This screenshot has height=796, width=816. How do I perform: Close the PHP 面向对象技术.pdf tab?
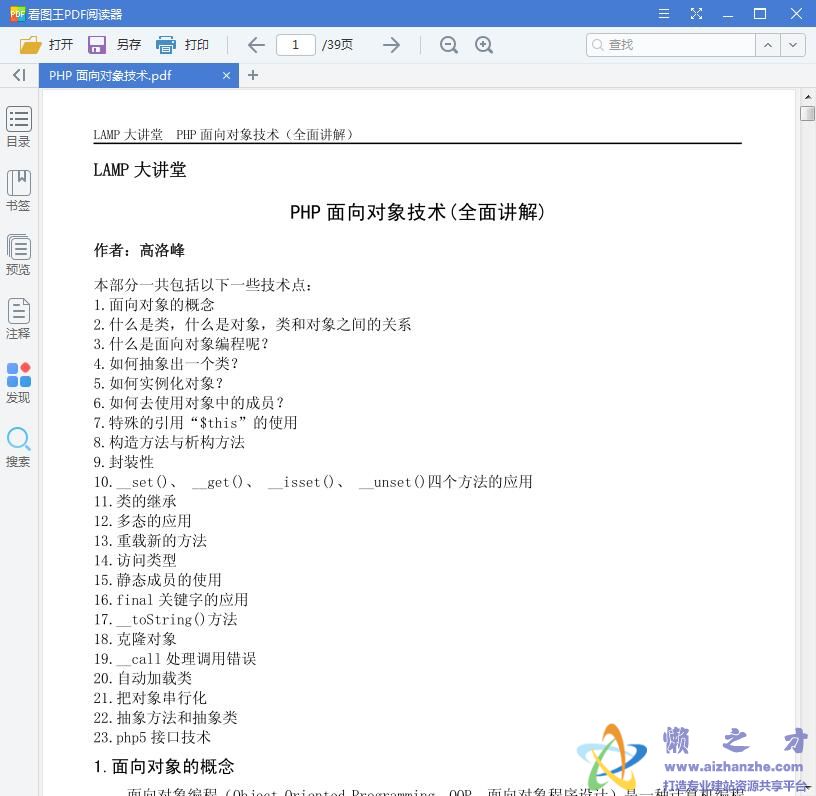[226, 75]
